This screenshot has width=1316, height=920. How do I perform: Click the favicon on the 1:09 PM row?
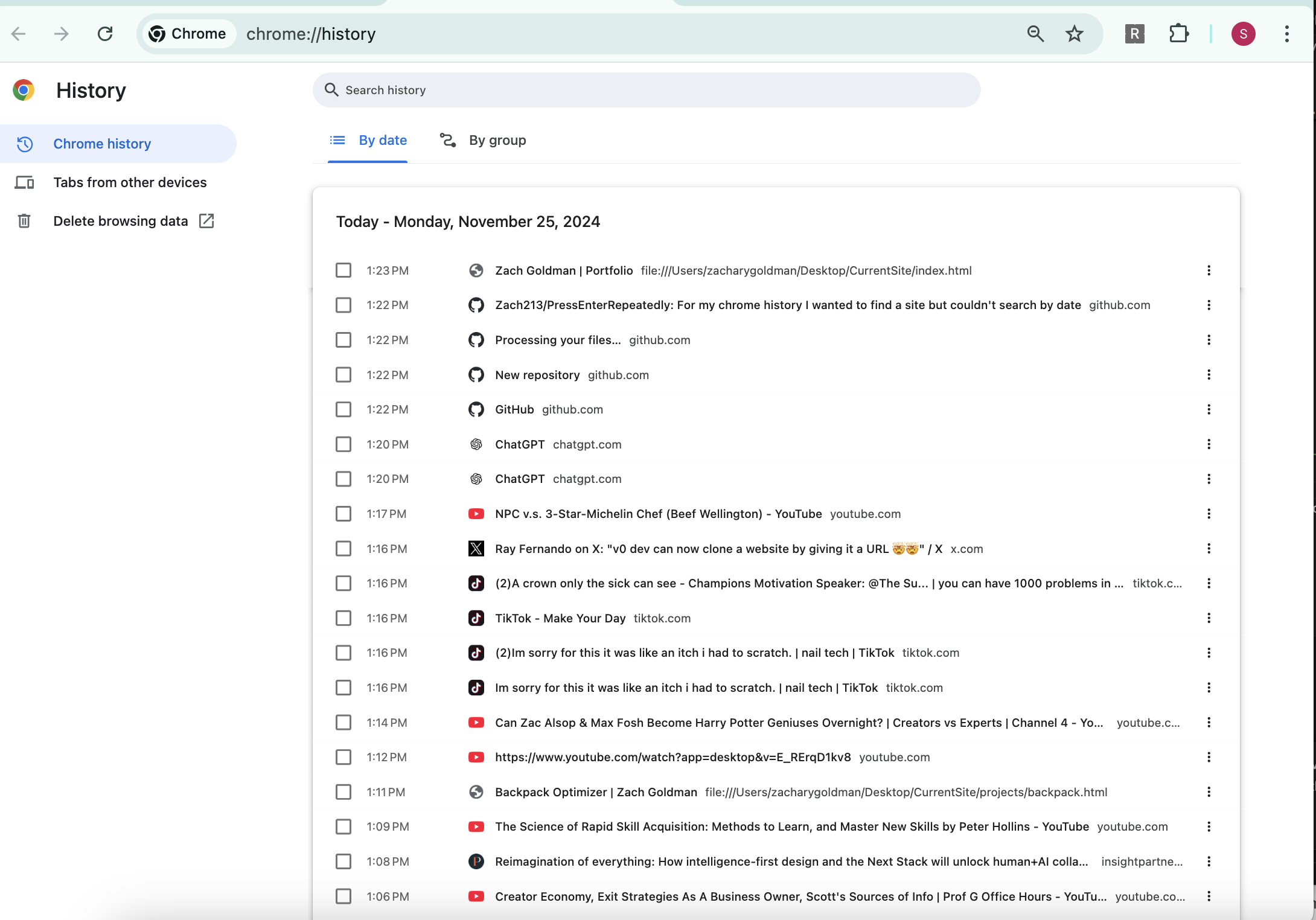point(476,826)
